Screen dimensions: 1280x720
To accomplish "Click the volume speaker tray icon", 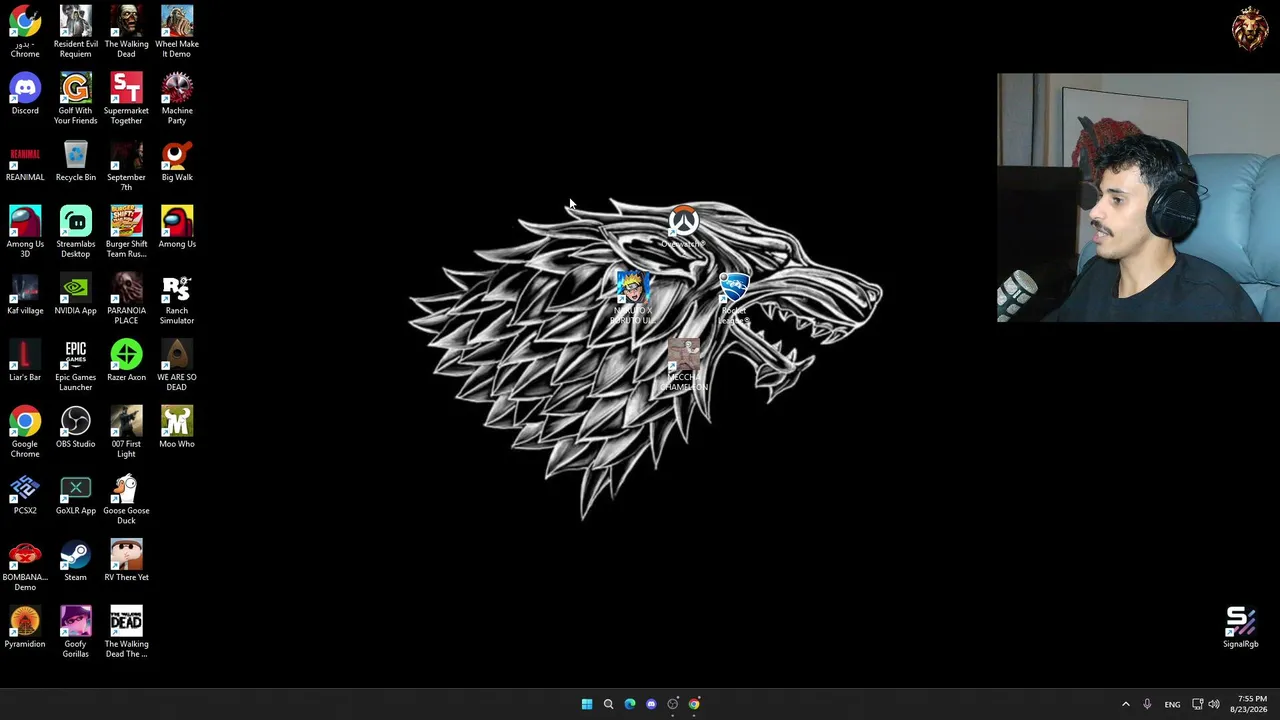I will pos(1214,704).
